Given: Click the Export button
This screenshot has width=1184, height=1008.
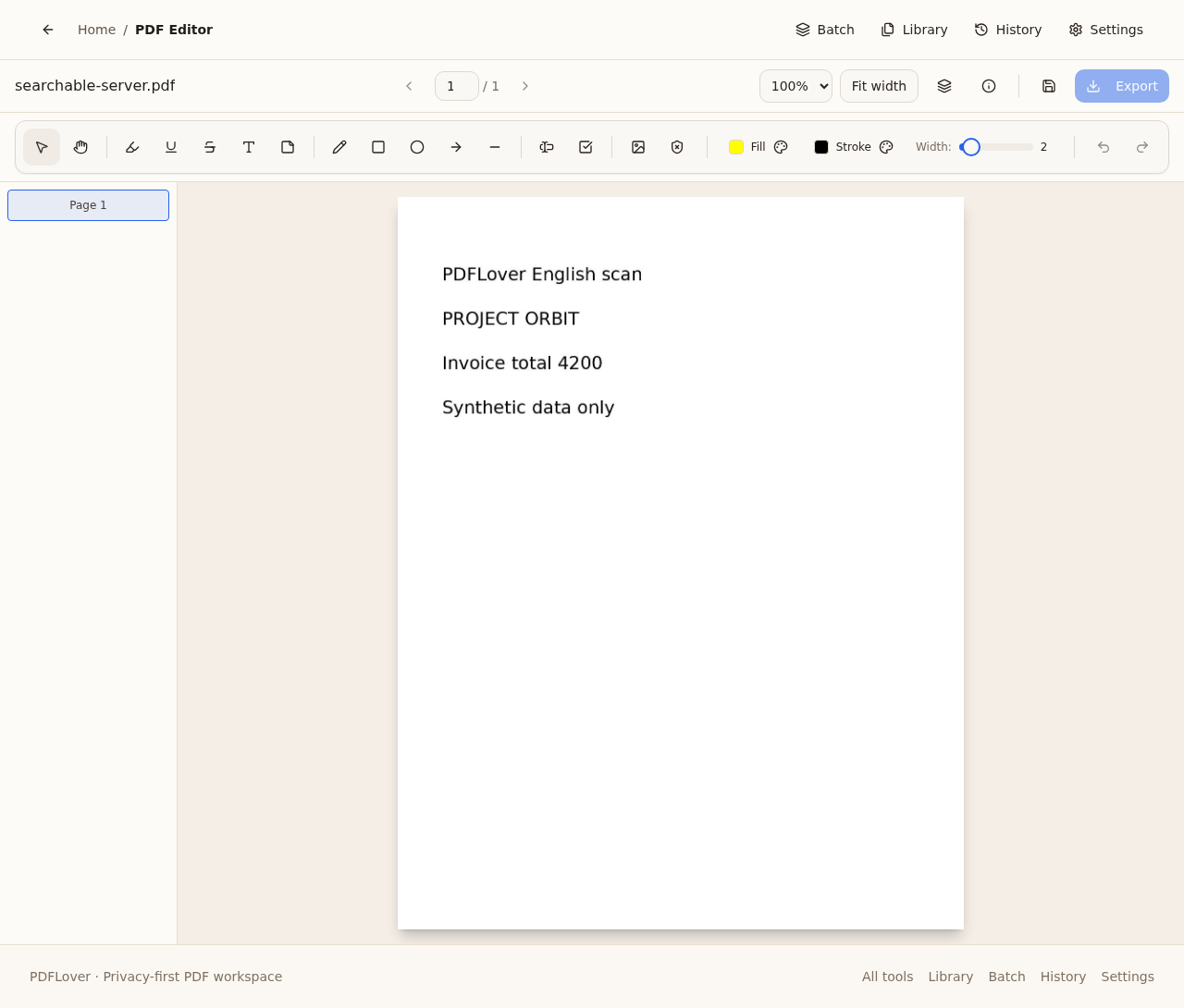Looking at the screenshot, I should (x=1122, y=86).
